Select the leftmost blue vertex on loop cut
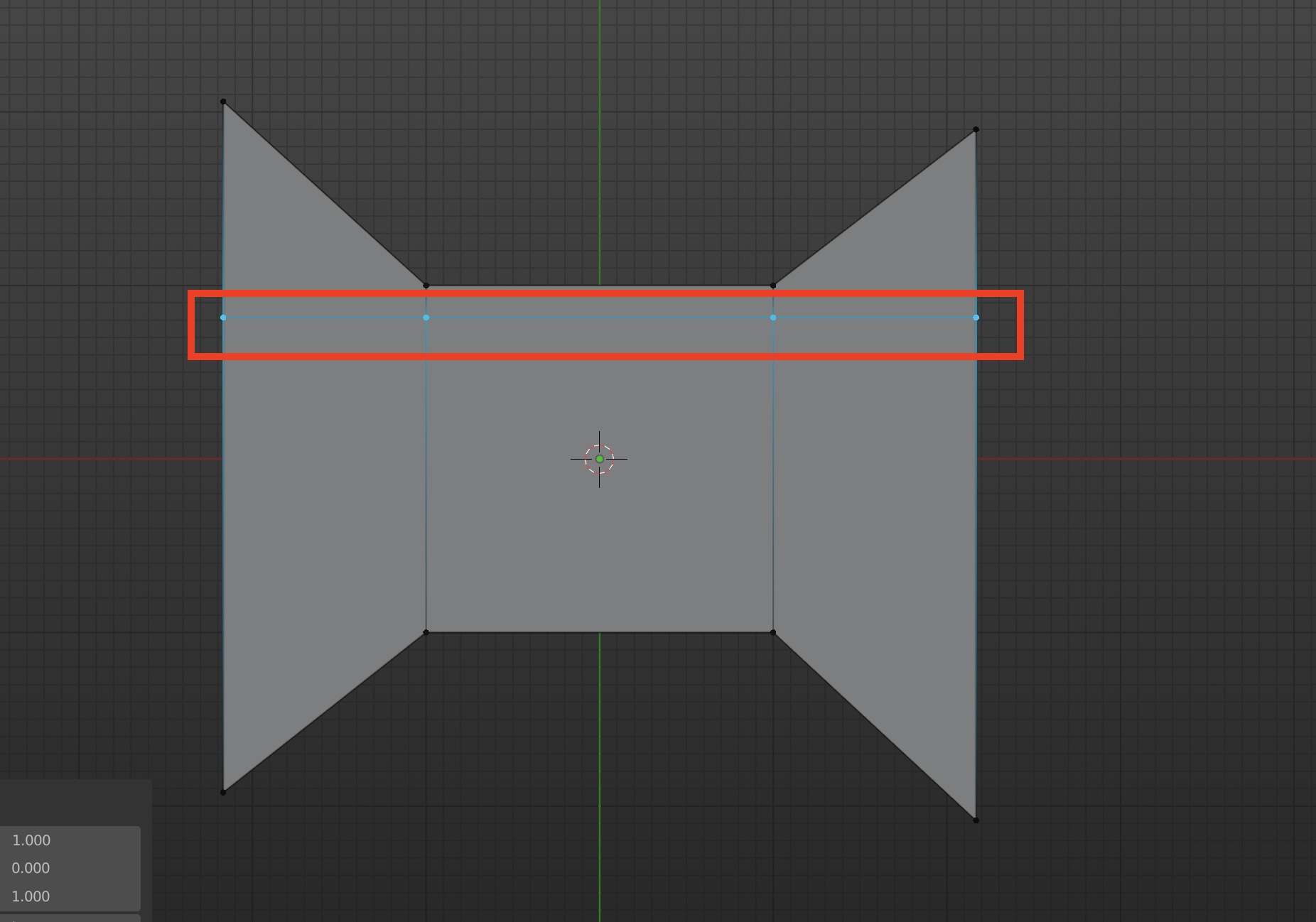This screenshot has width=1316, height=922. click(223, 318)
